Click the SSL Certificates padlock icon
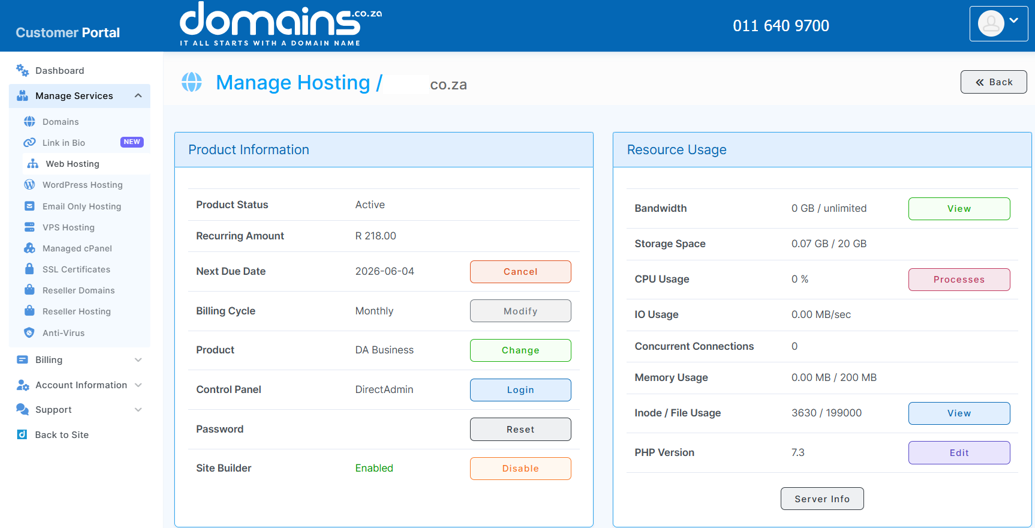 point(29,269)
